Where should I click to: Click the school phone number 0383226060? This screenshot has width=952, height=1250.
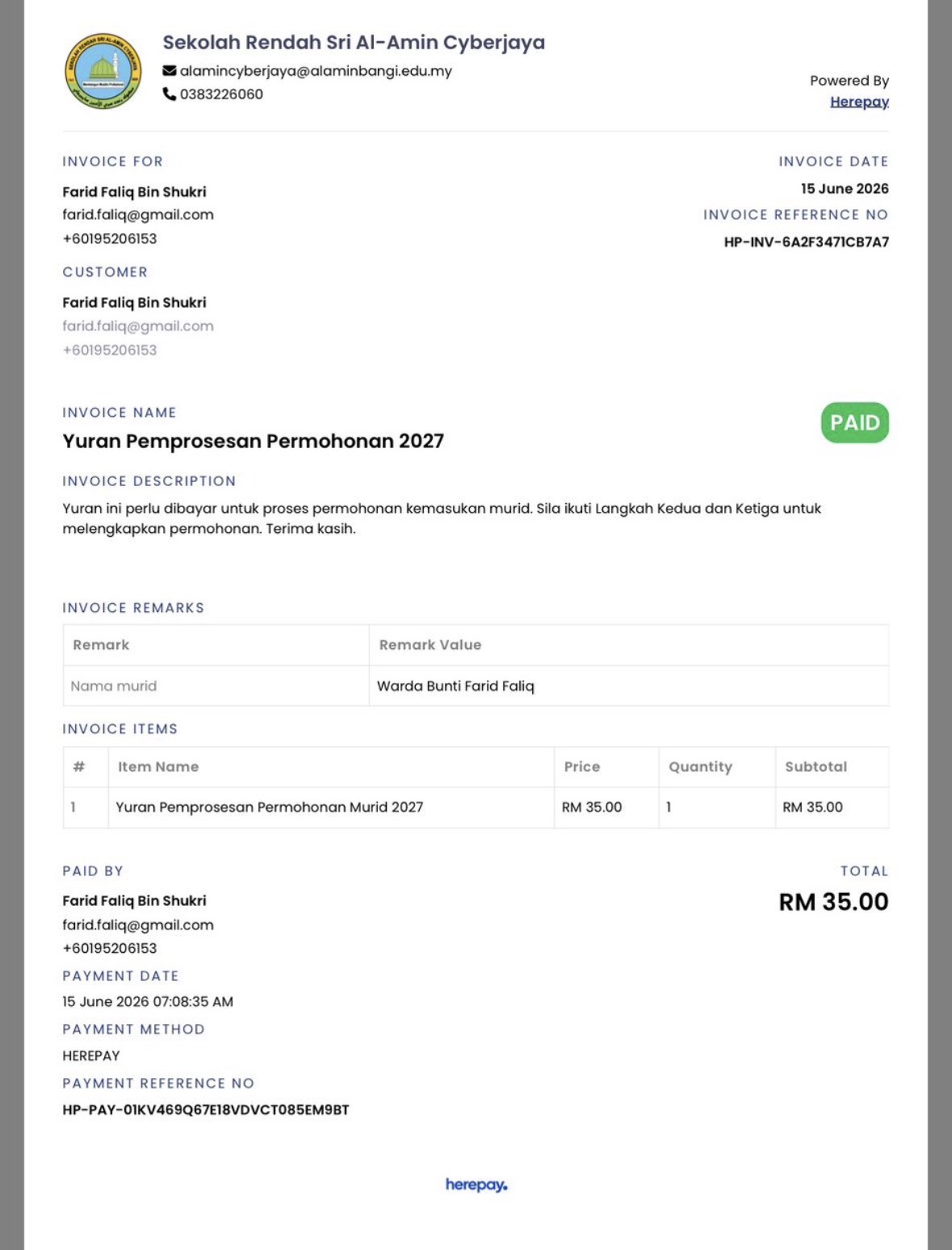point(221,94)
